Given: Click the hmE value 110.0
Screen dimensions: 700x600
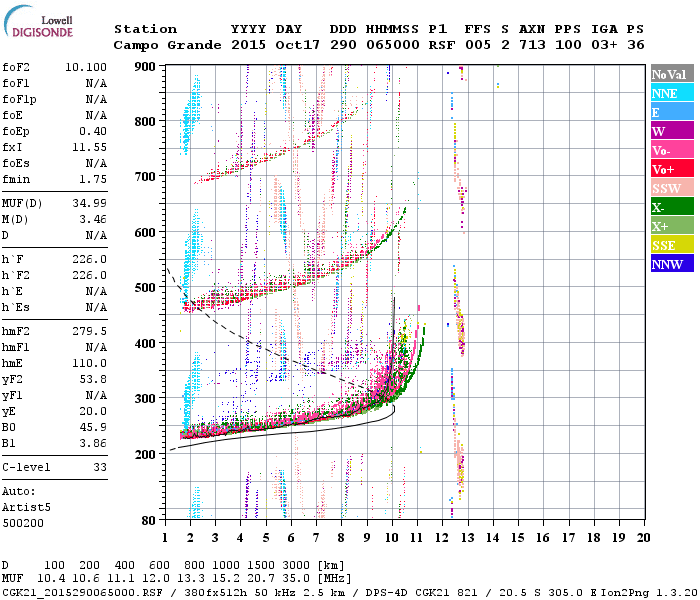Looking at the screenshot, I should pyautogui.click(x=89, y=363).
